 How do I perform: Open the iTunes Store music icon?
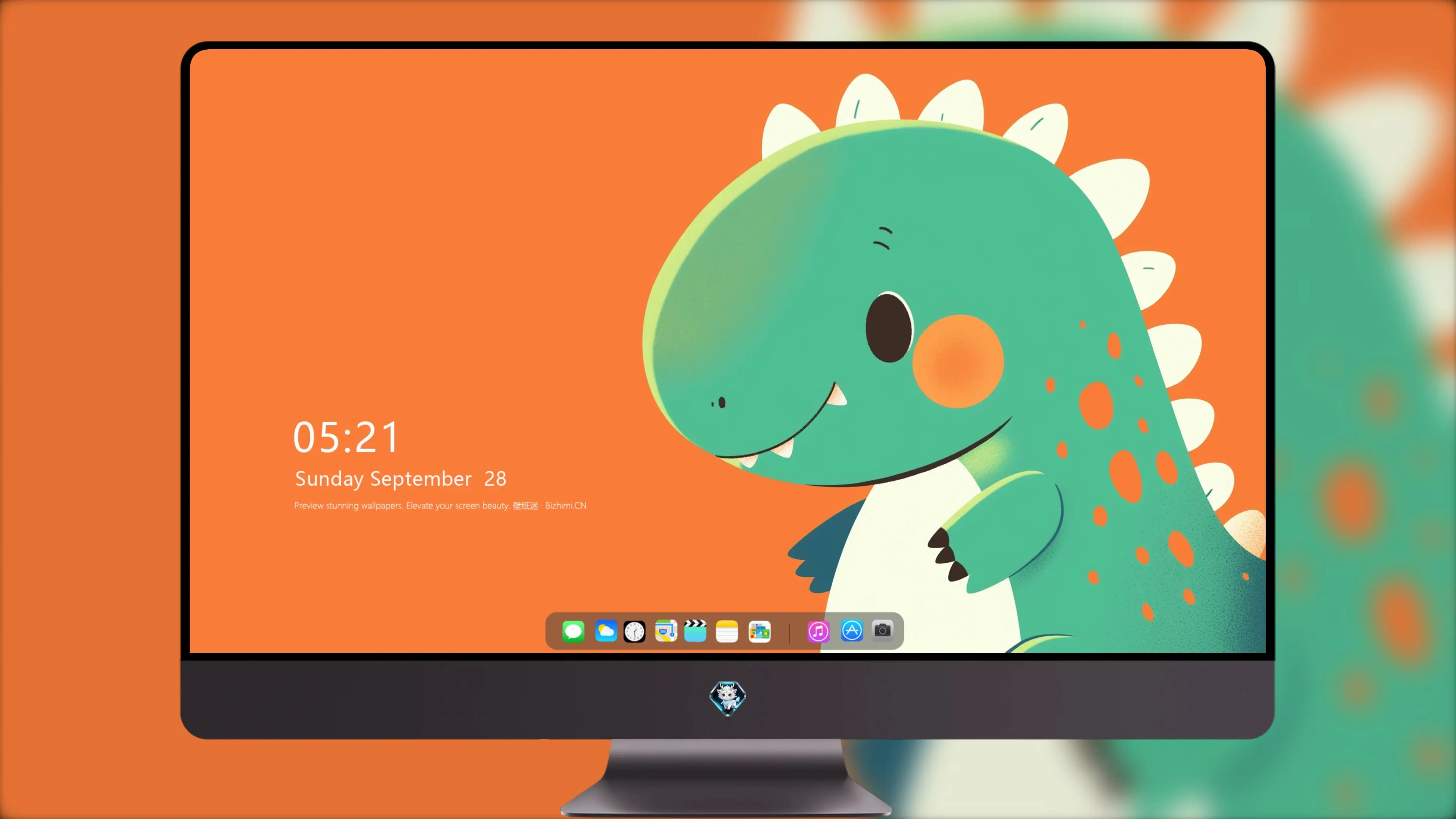(x=818, y=631)
